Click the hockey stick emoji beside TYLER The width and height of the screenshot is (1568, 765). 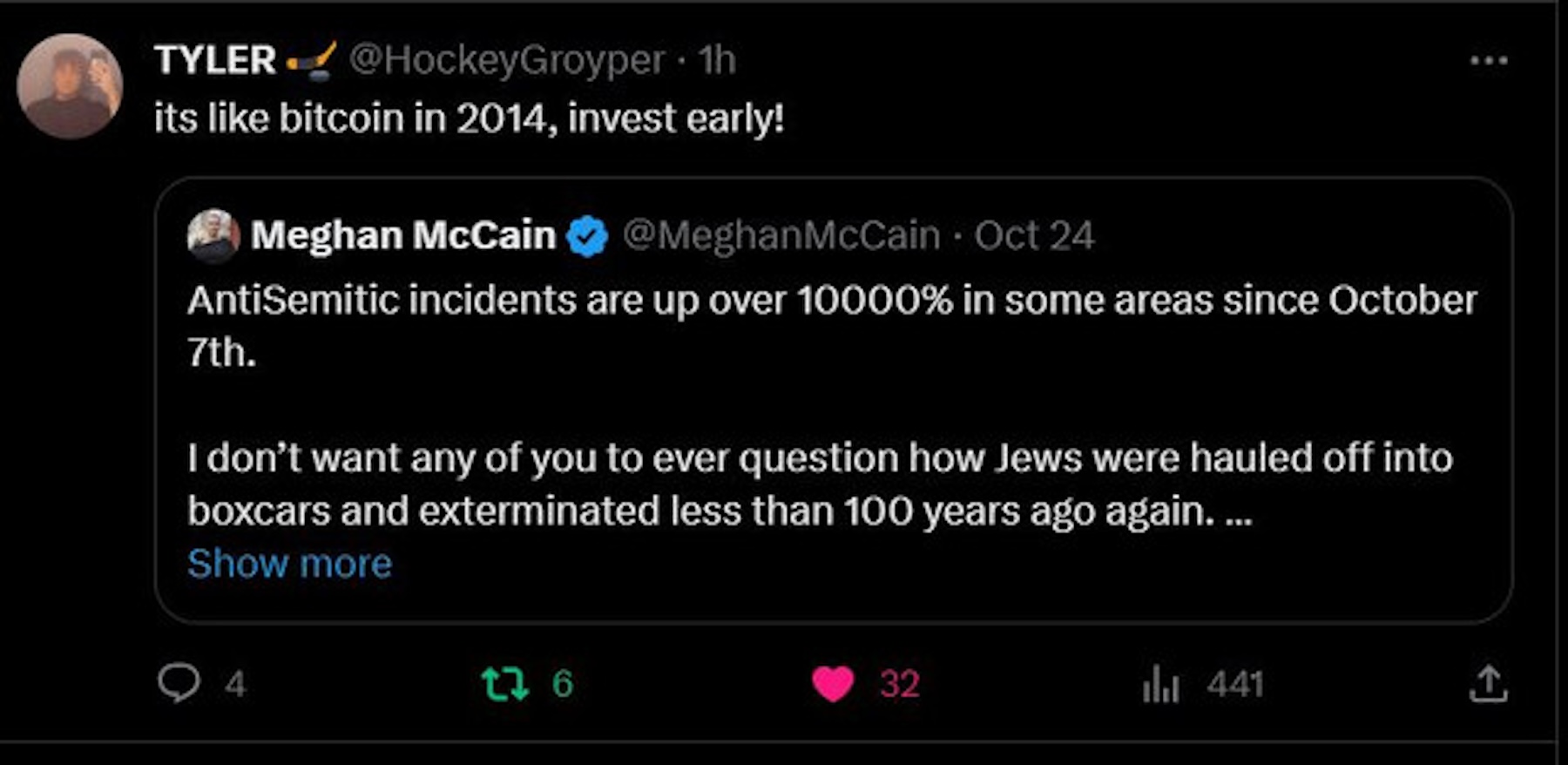pos(311,61)
